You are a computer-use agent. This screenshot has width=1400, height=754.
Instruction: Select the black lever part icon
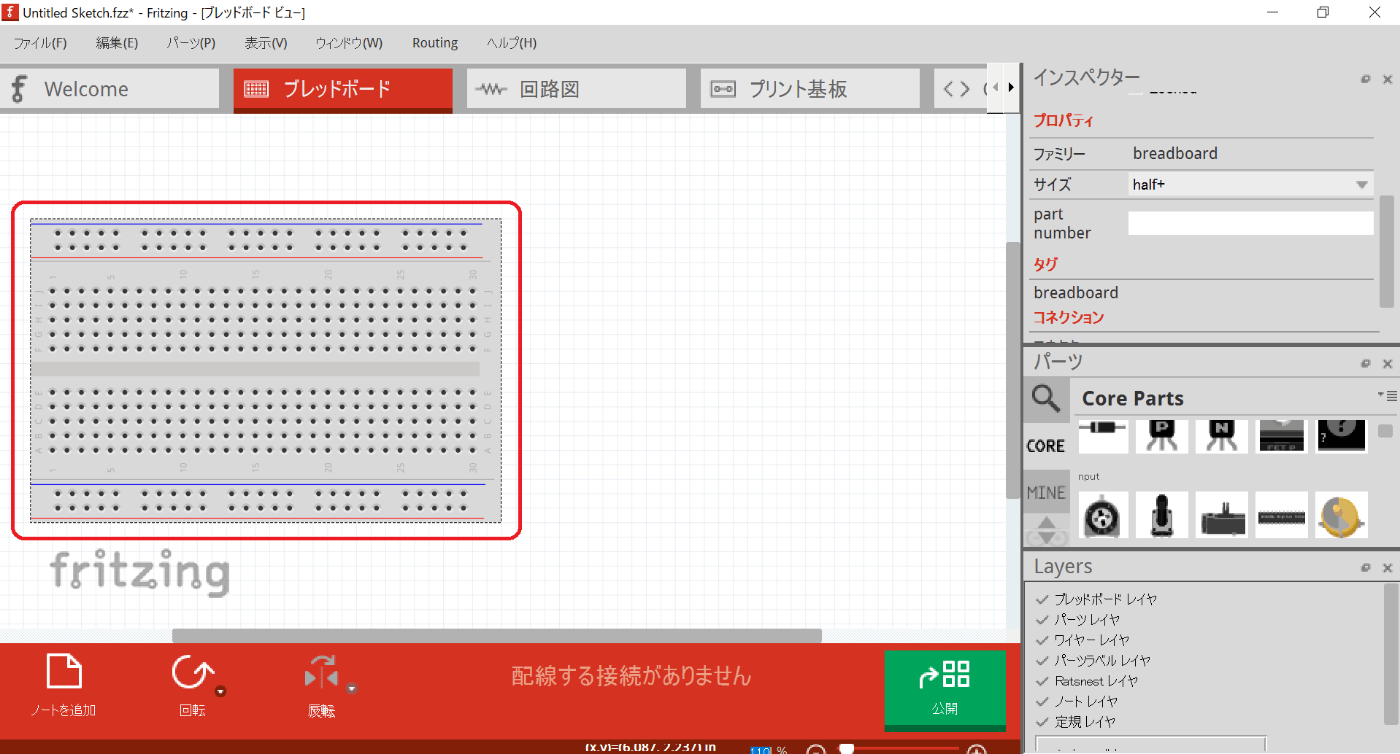pyautogui.click(x=1163, y=515)
